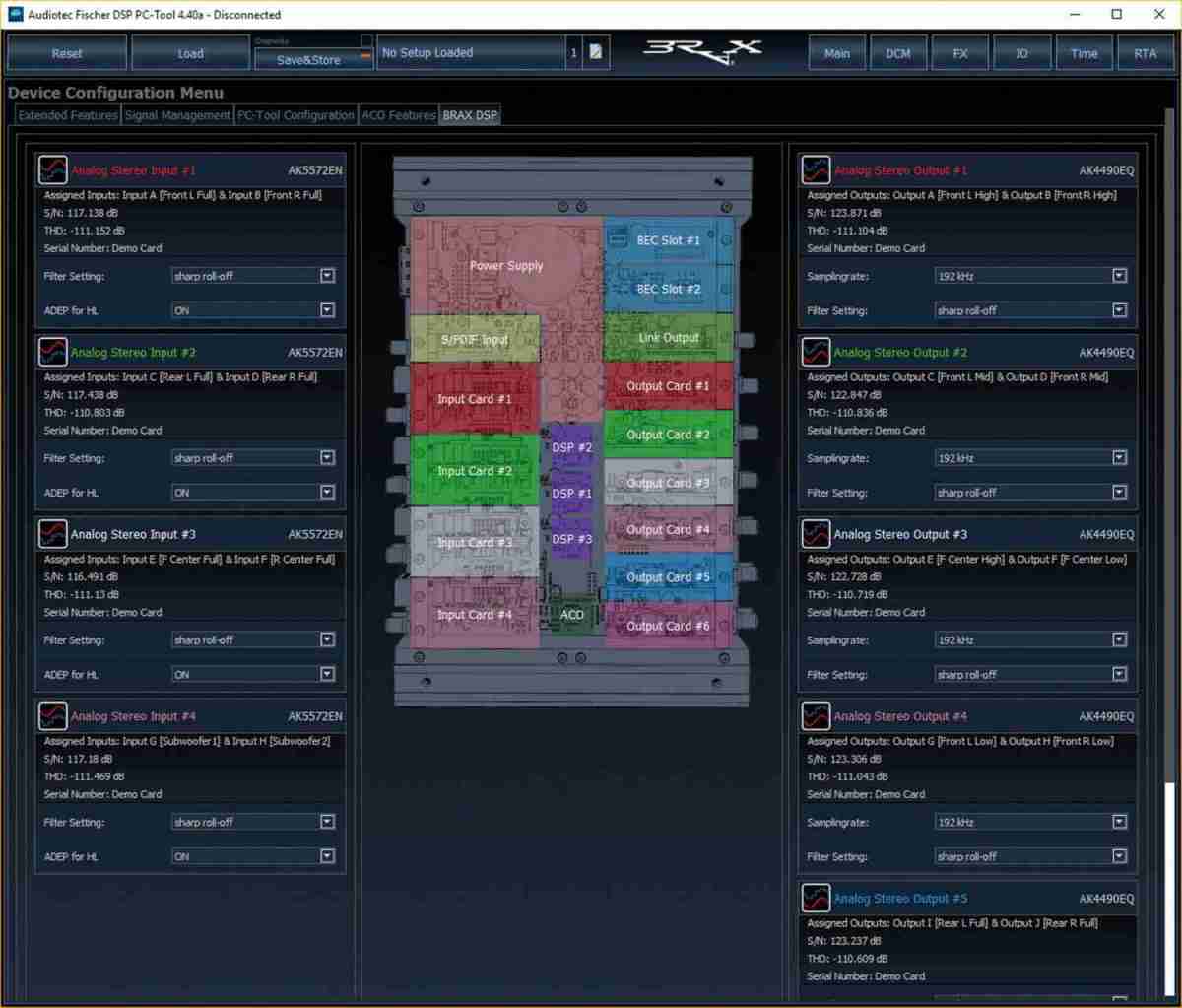Click the Analog Stereo Input #1 graph icon
Screen dimensions: 1182x1008
pos(52,169)
